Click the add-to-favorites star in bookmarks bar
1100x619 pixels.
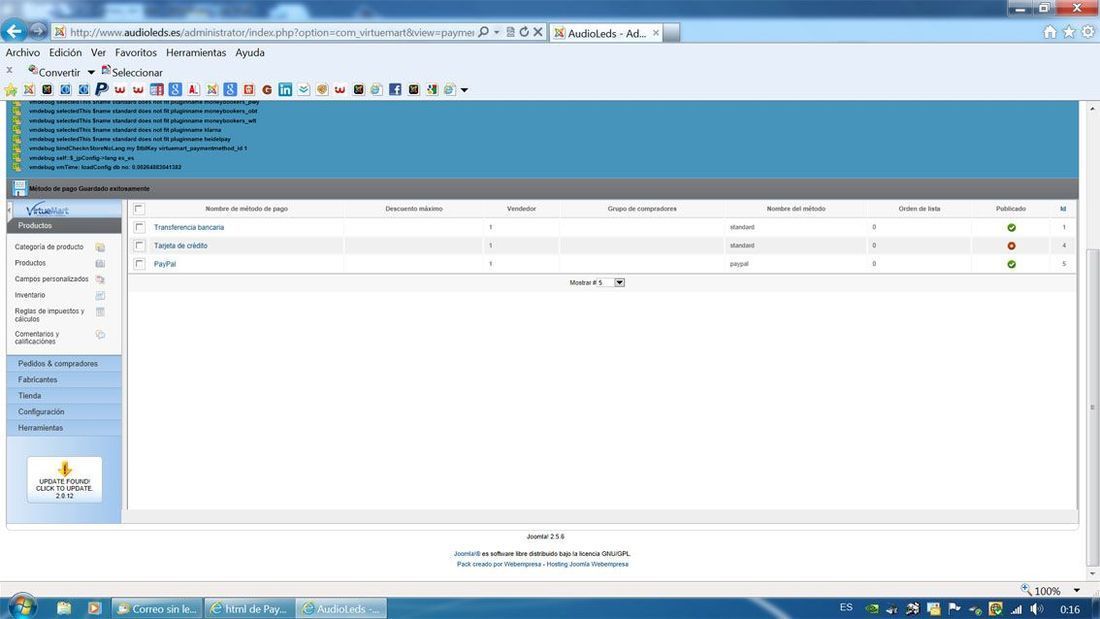pos(11,89)
